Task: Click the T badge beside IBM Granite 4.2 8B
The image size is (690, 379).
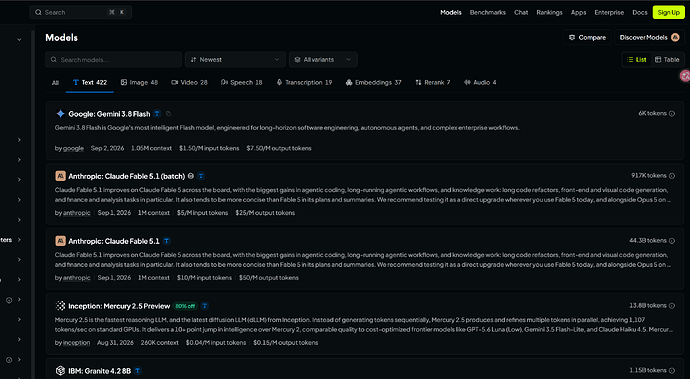Action: tap(138, 371)
